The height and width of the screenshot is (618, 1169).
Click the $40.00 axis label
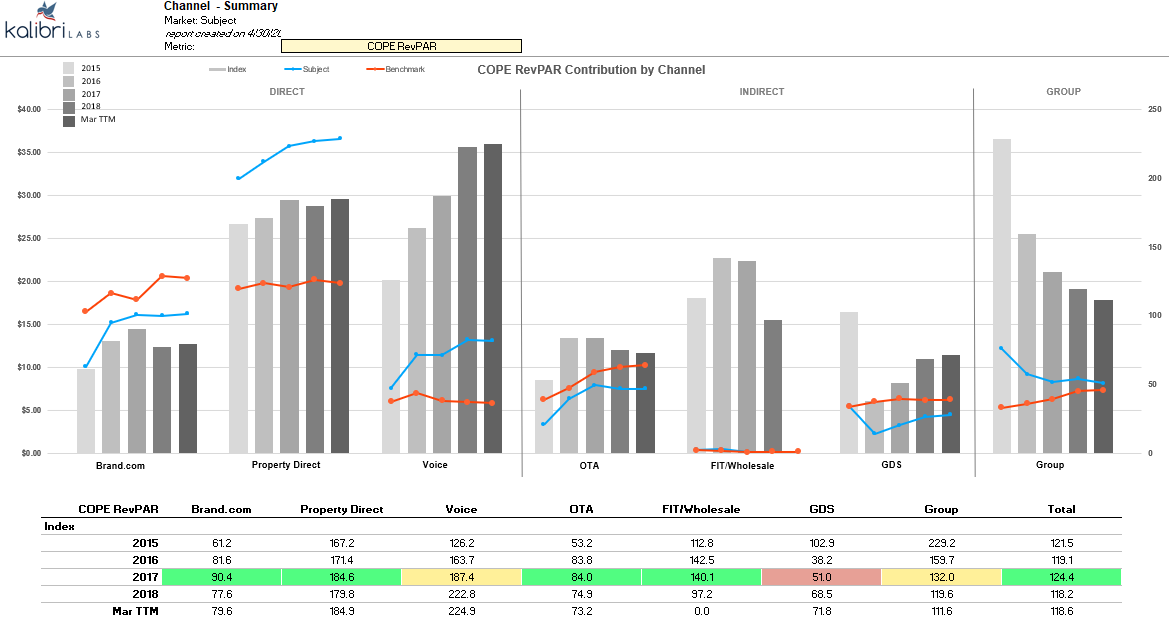pos(29,110)
